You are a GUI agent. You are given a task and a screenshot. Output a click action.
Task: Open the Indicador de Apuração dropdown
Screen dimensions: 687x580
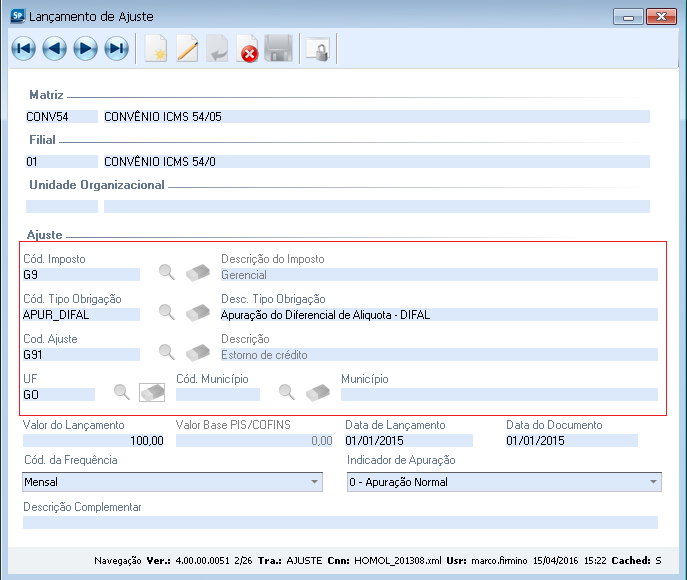[654, 482]
